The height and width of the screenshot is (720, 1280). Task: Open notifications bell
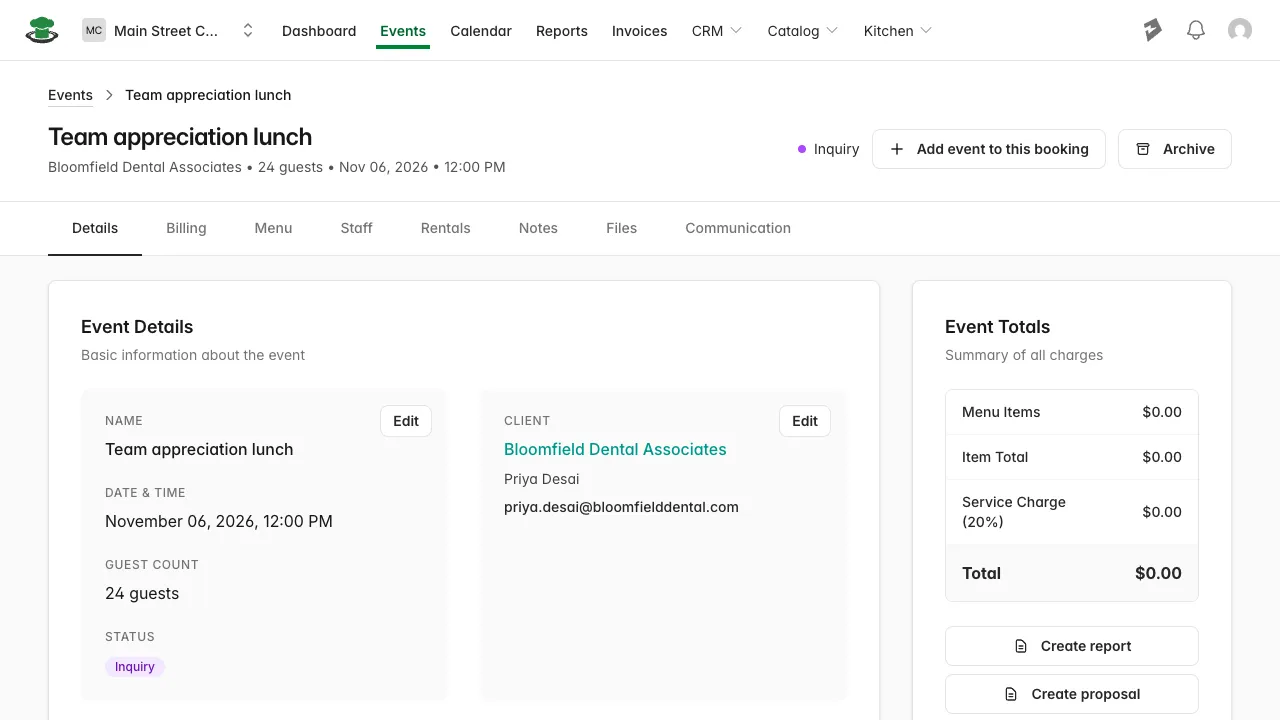(x=1196, y=30)
